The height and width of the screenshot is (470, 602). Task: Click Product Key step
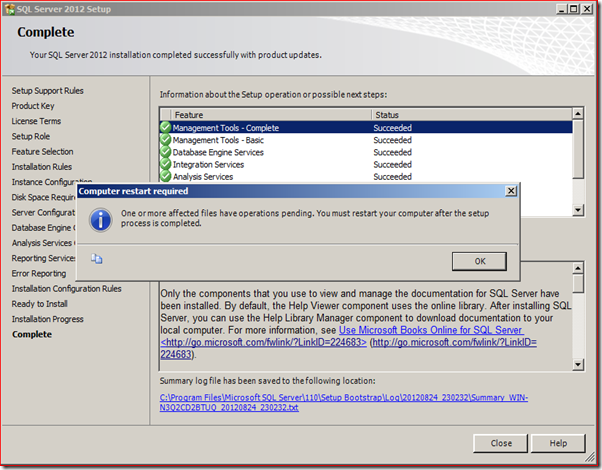pos(33,106)
